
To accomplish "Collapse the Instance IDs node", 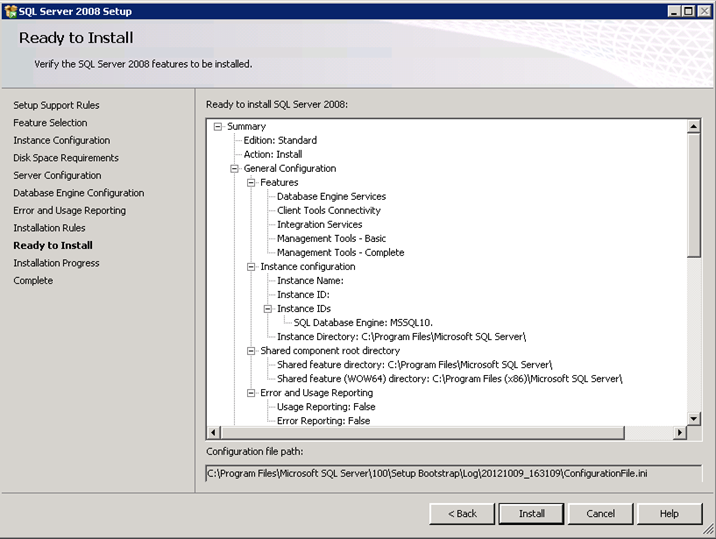I will [268, 309].
